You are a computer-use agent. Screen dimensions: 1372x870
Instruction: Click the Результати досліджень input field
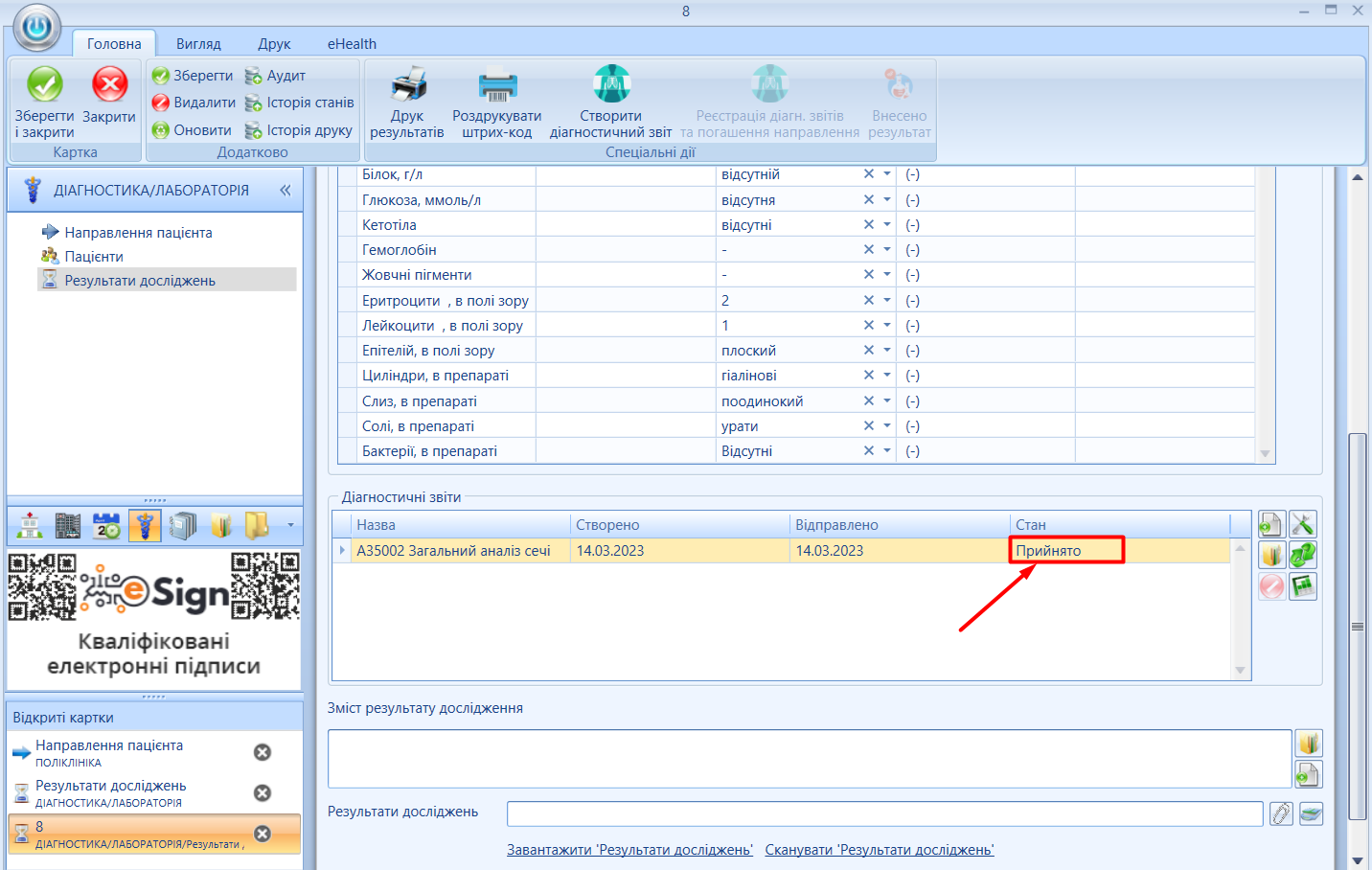click(885, 813)
